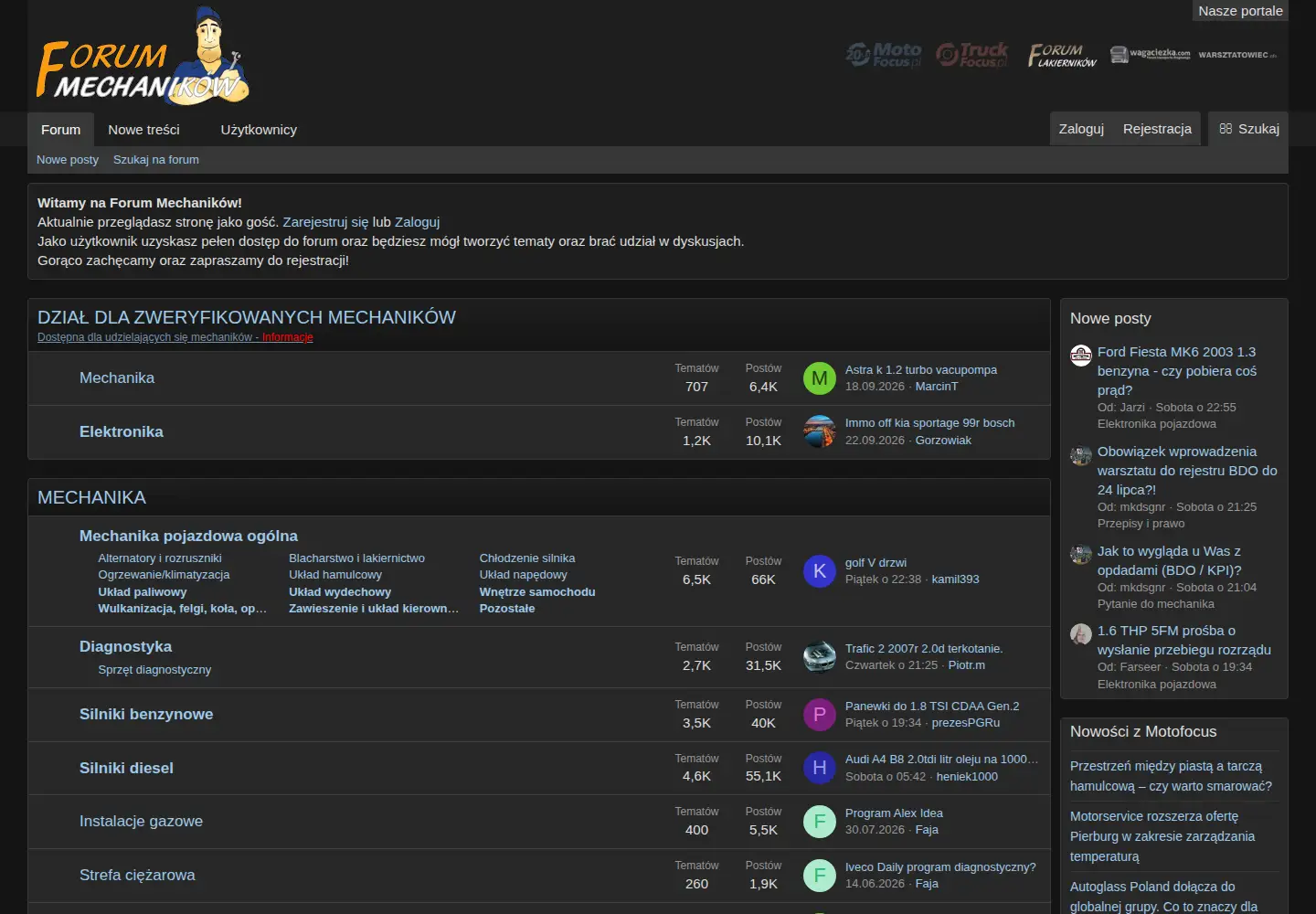
Task: View Farseer's avatar beside 1.6 THP post
Action: tap(1081, 634)
